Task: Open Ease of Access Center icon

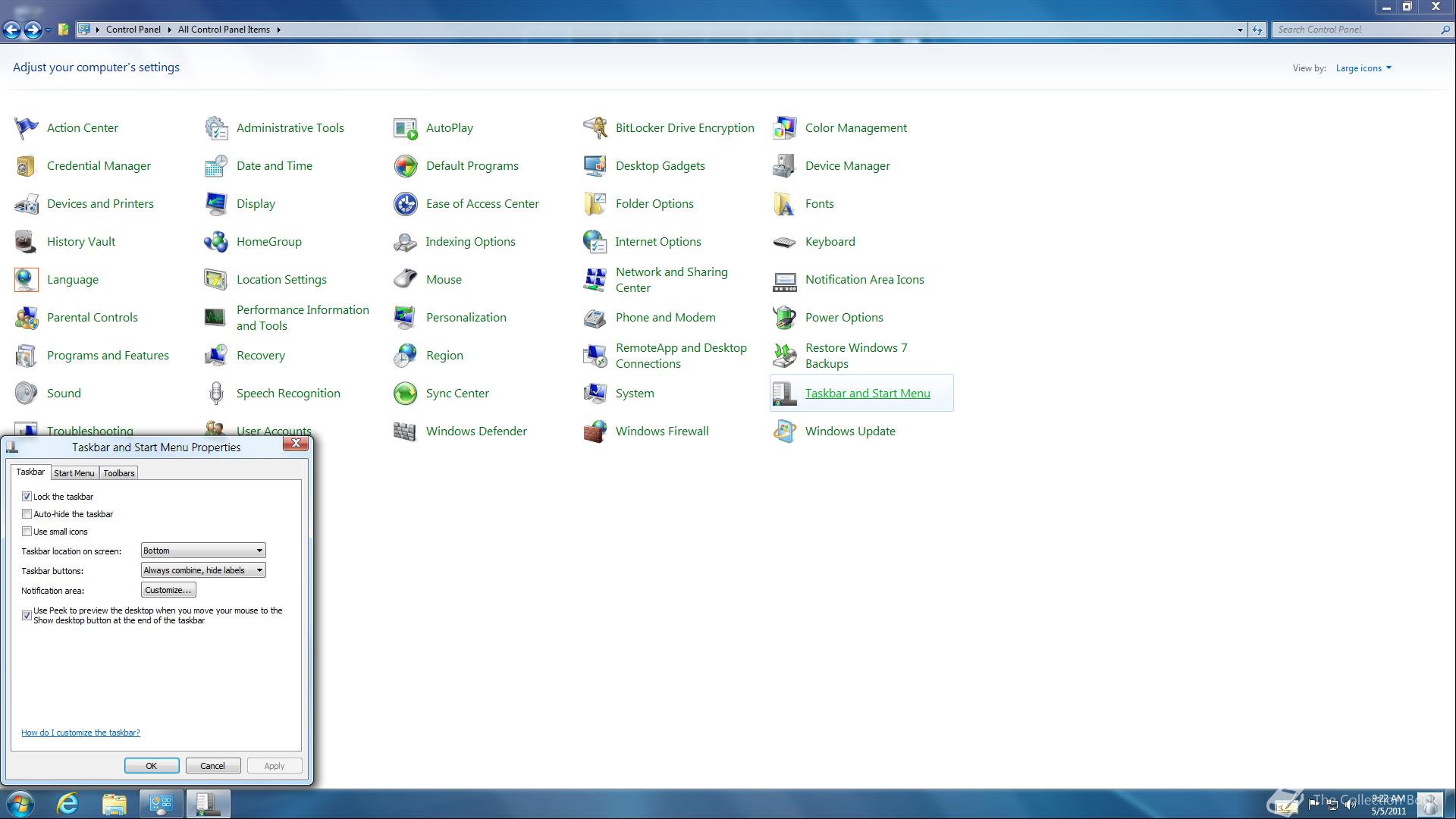Action: coord(405,204)
